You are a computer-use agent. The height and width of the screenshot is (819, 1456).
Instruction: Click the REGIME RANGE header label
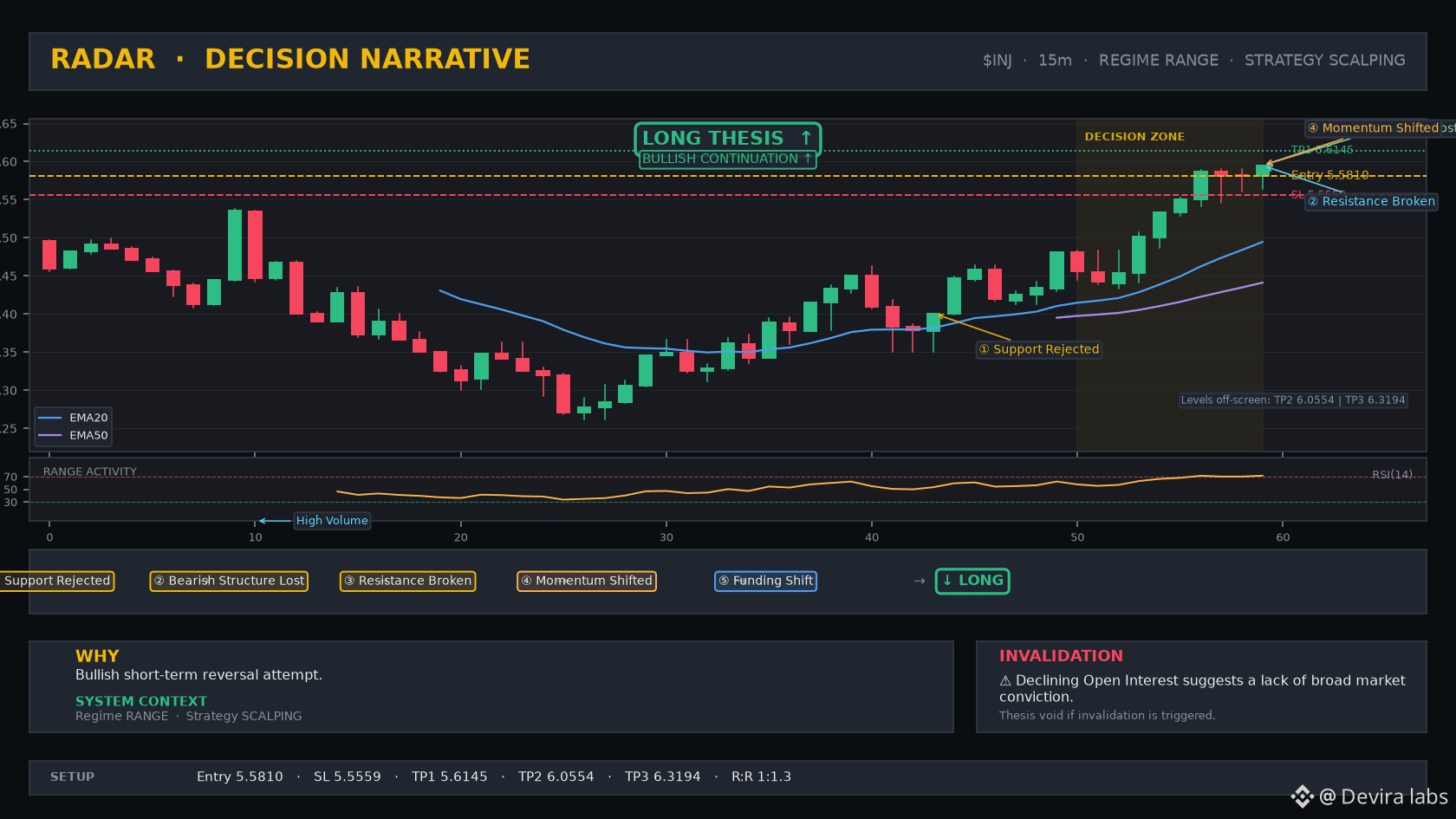[1158, 61]
